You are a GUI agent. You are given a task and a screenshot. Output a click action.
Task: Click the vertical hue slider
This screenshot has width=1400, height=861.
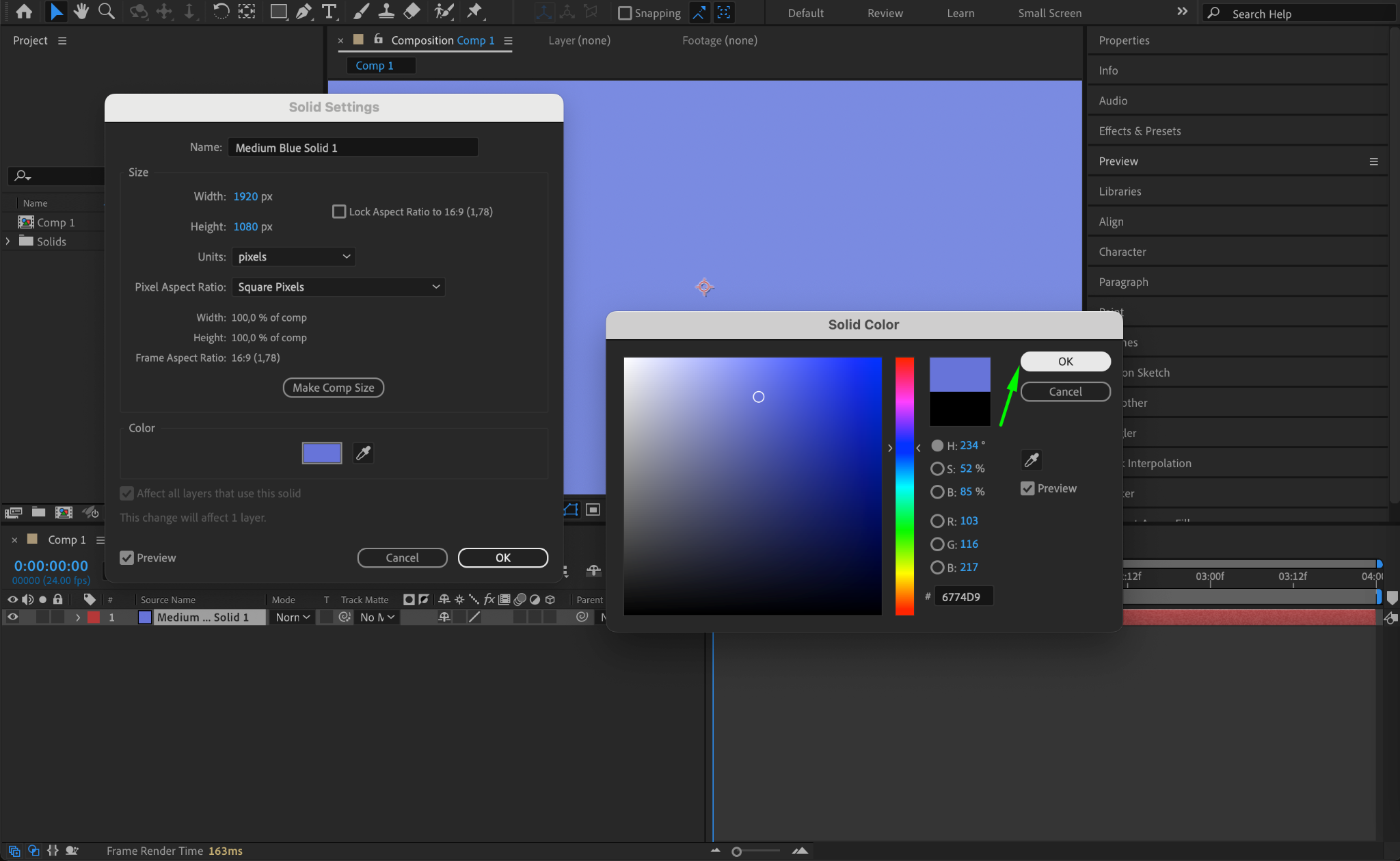(904, 486)
